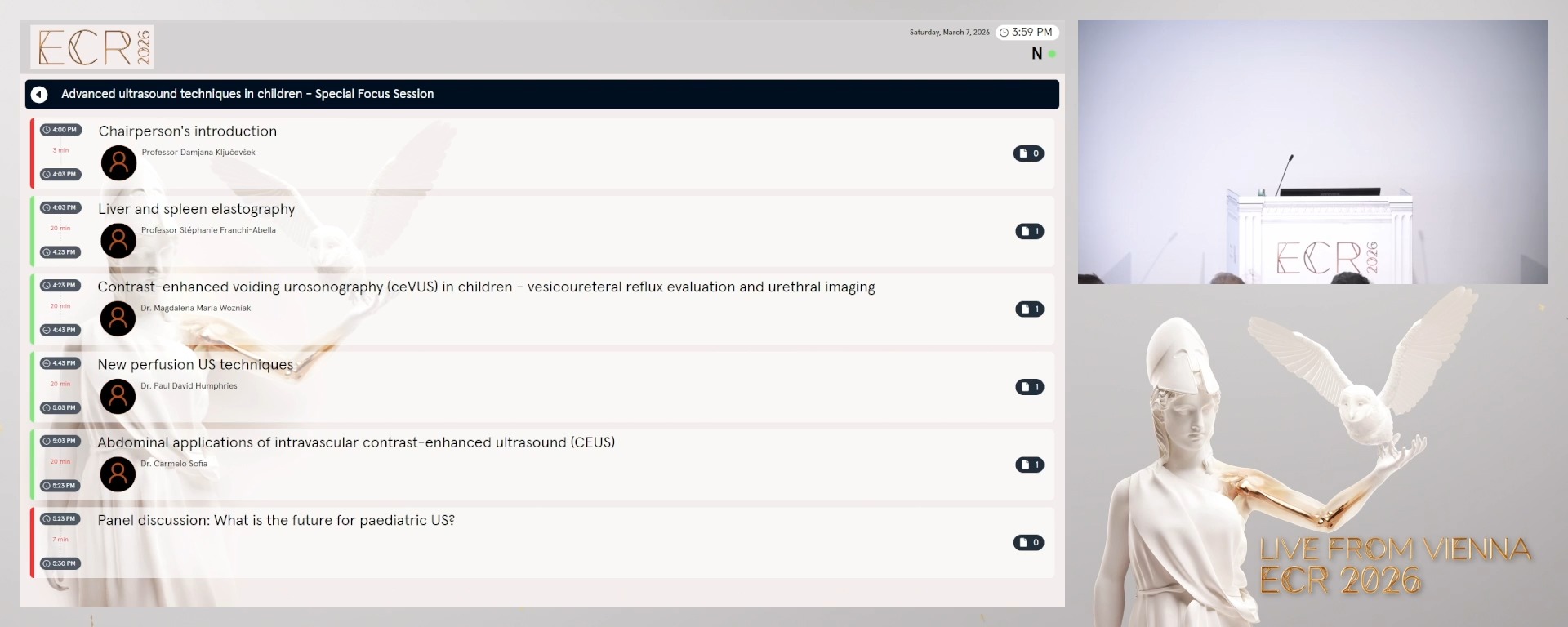Screen dimensions: 1568x627
Task: Click the 3:59 PM clock display
Action: (1027, 33)
